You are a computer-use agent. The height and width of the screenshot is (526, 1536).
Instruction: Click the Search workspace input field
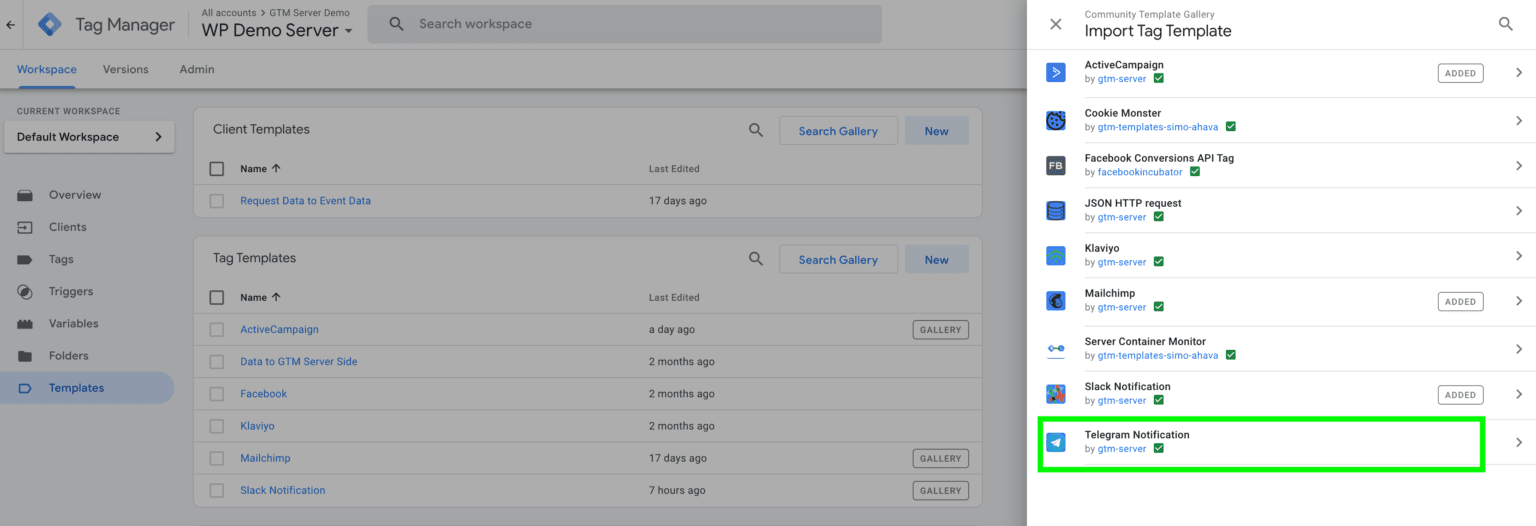[x=625, y=24]
